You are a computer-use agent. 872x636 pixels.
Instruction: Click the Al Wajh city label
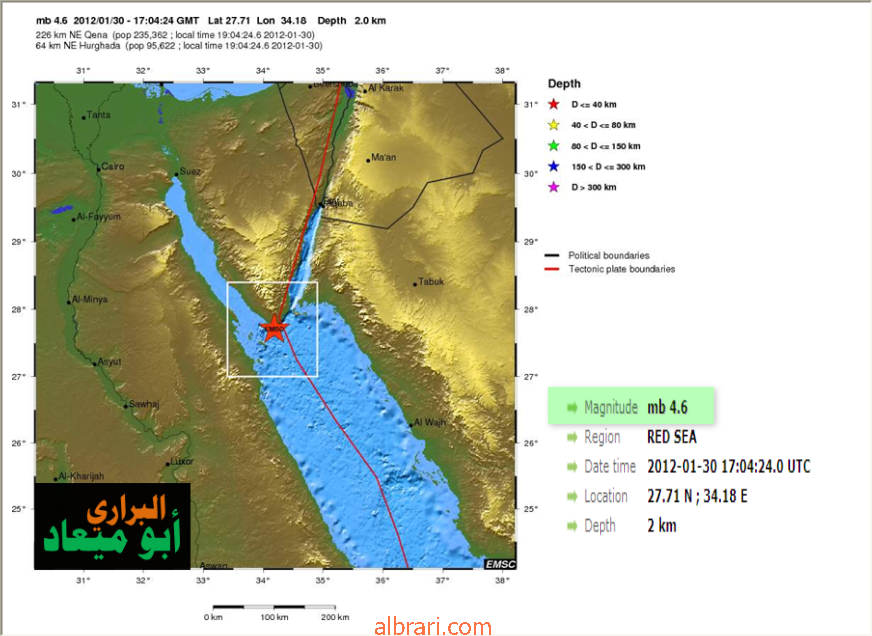(x=430, y=423)
